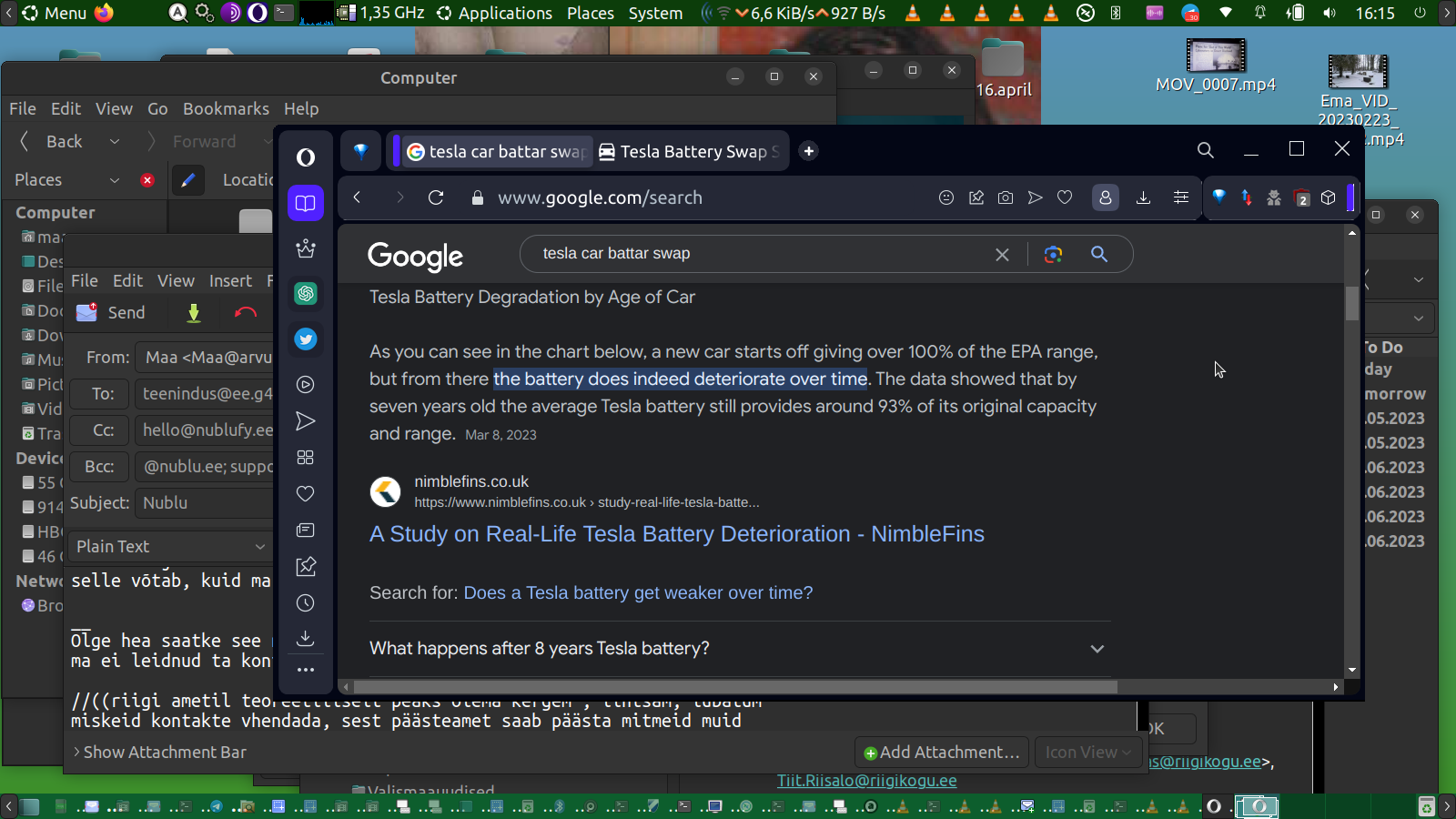1456x819 pixels.
Task: Reload the current Google search page
Action: 436,197
